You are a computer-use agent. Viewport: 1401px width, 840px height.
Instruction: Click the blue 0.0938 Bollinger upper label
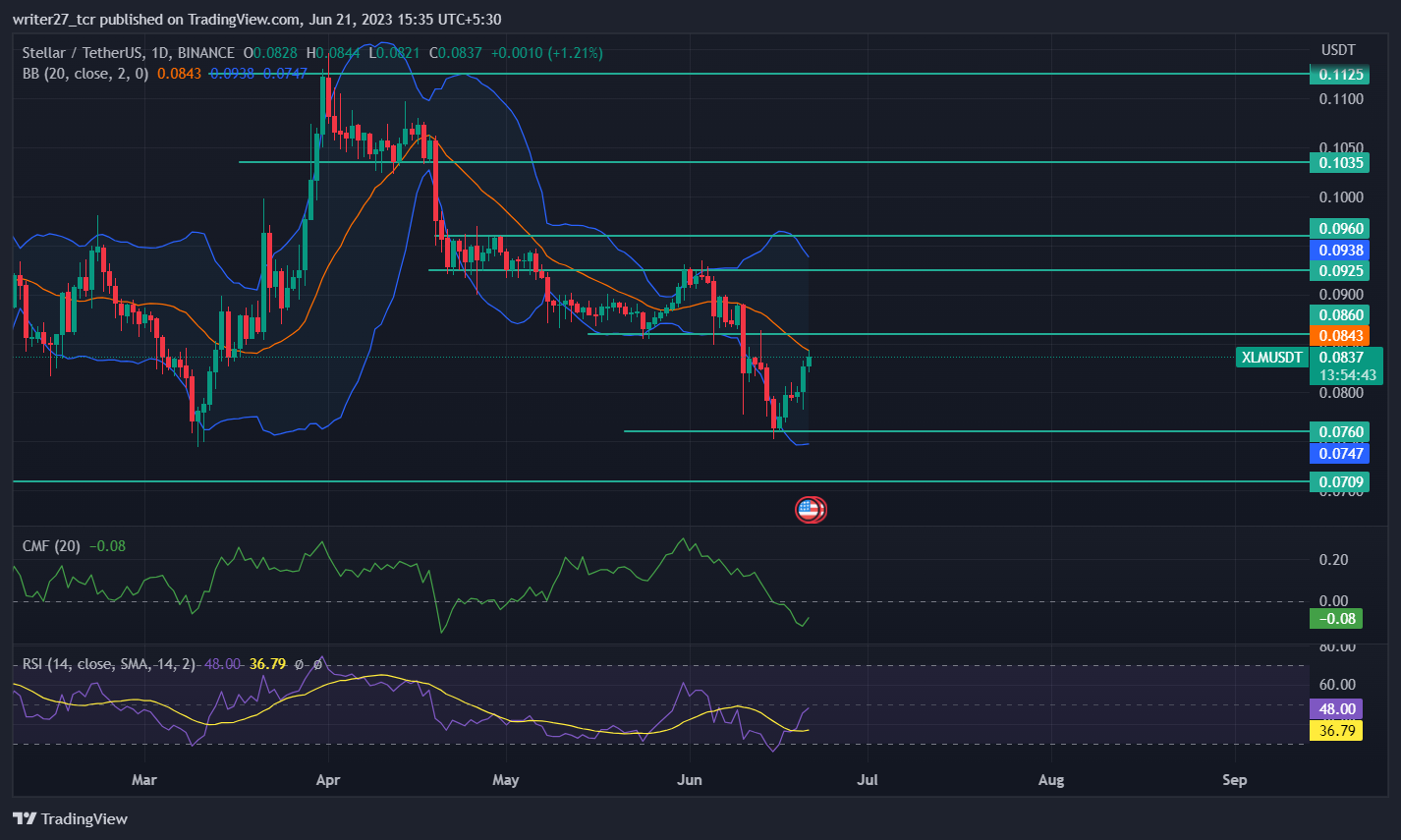[1340, 251]
